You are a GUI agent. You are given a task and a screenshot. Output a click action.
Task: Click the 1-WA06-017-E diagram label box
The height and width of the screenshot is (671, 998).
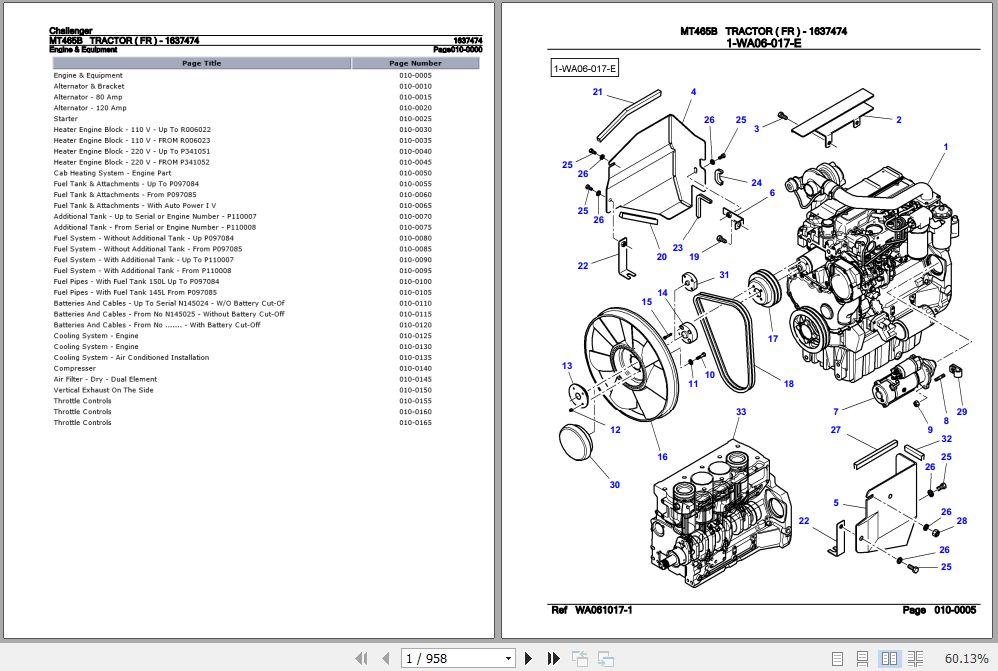pyautogui.click(x=586, y=68)
